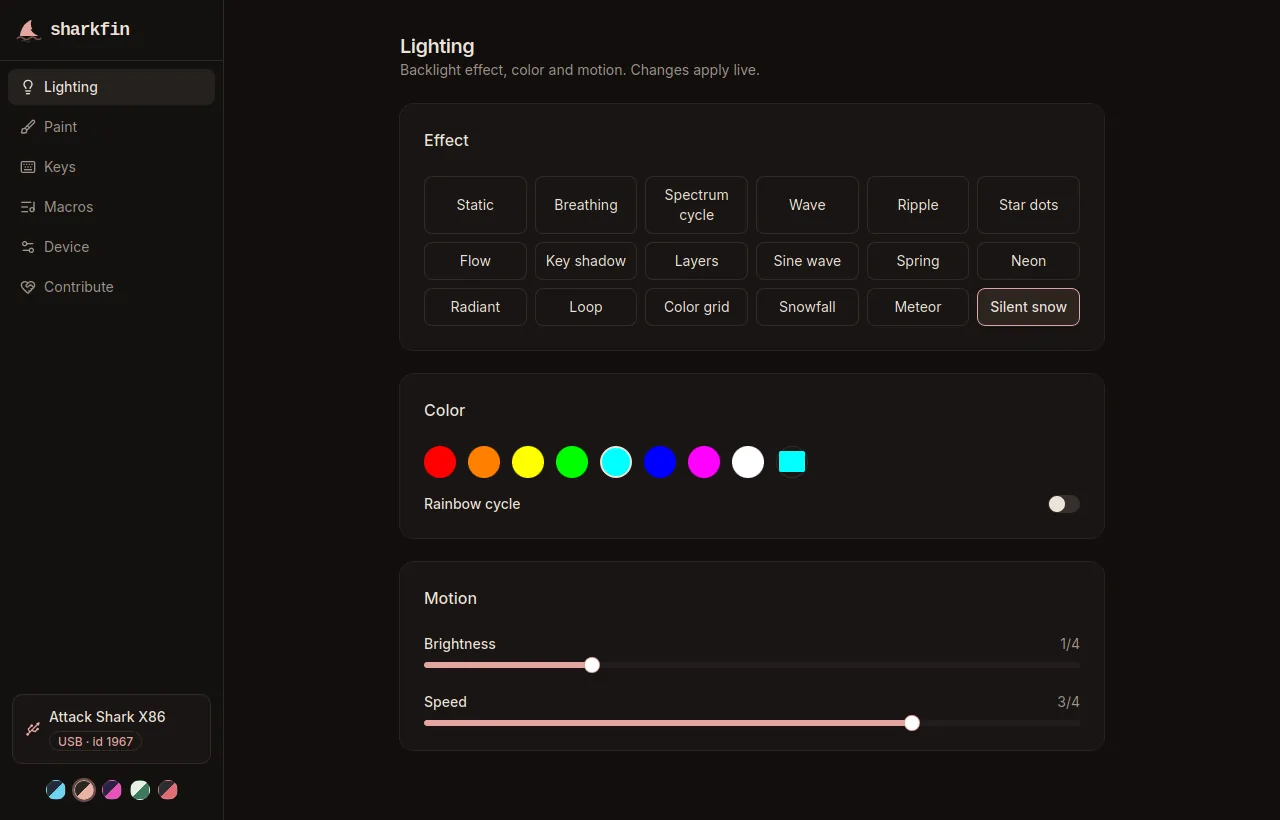This screenshot has height=820, width=1280.
Task: Switch to the white-green theme swatch
Action: [x=140, y=790]
